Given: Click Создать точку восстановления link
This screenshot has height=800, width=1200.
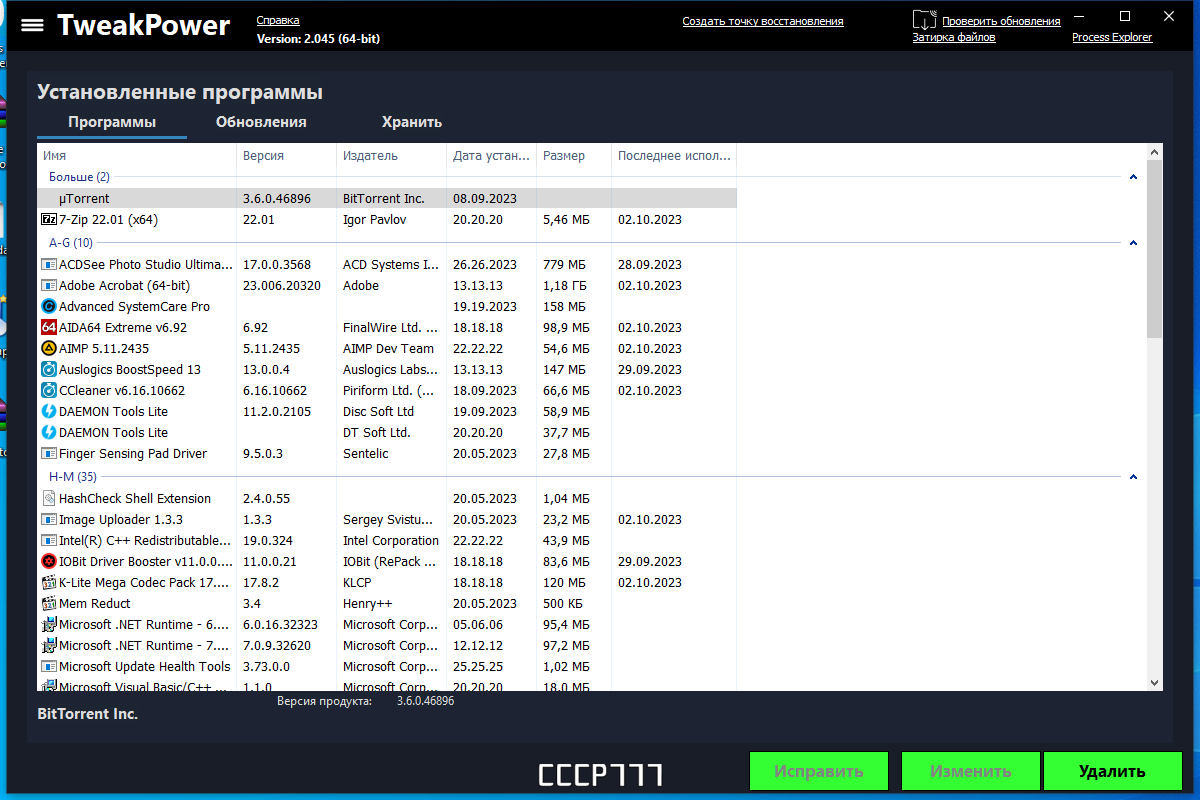Looking at the screenshot, I should click(763, 21).
